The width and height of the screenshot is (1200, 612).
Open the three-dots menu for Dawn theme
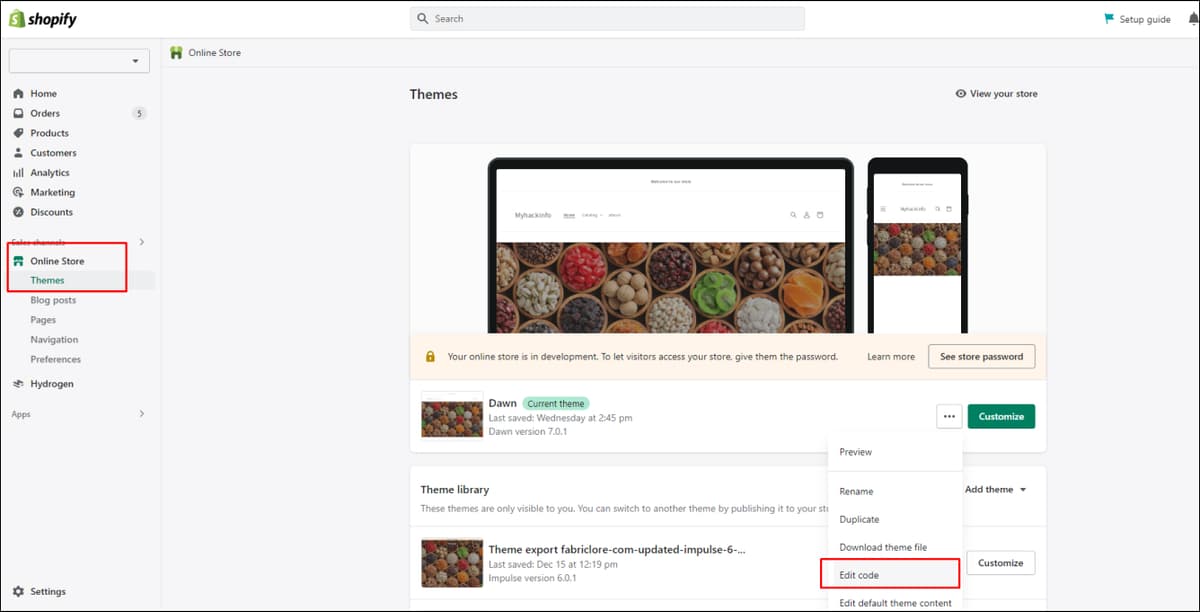(x=949, y=416)
